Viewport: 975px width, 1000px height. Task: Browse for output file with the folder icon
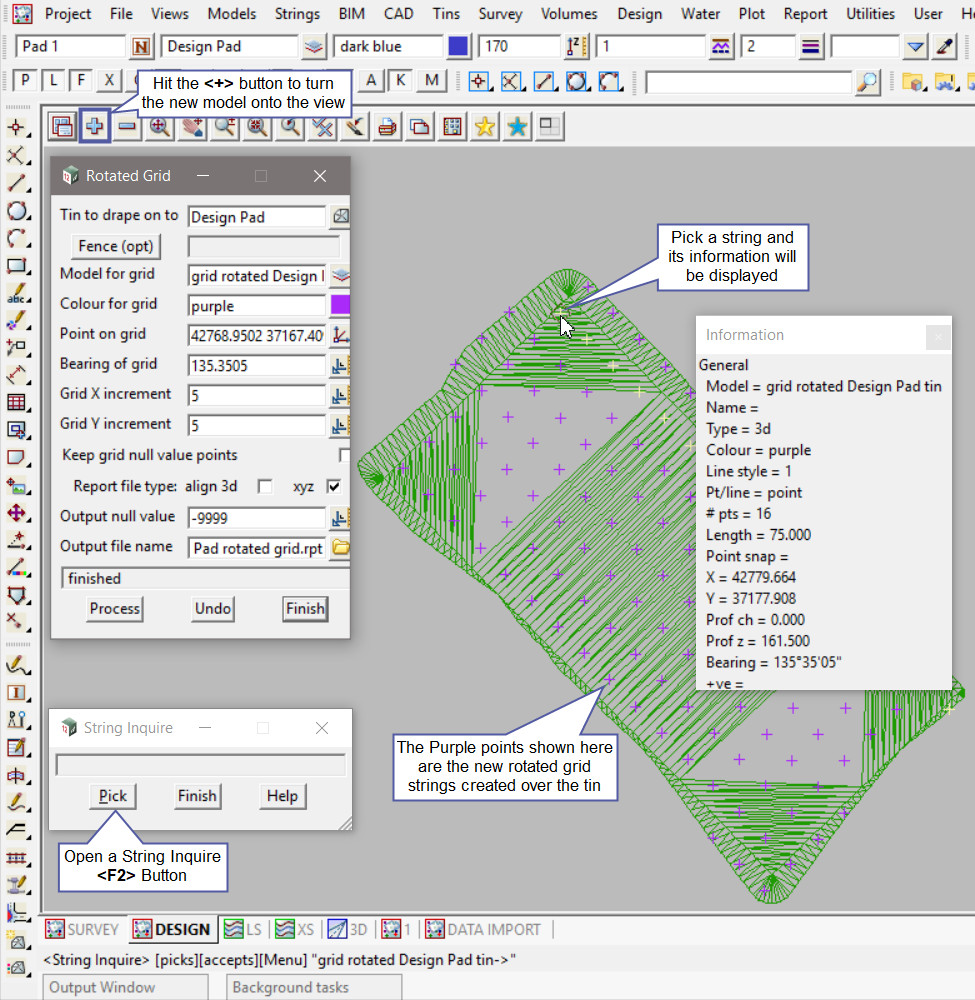pos(340,548)
